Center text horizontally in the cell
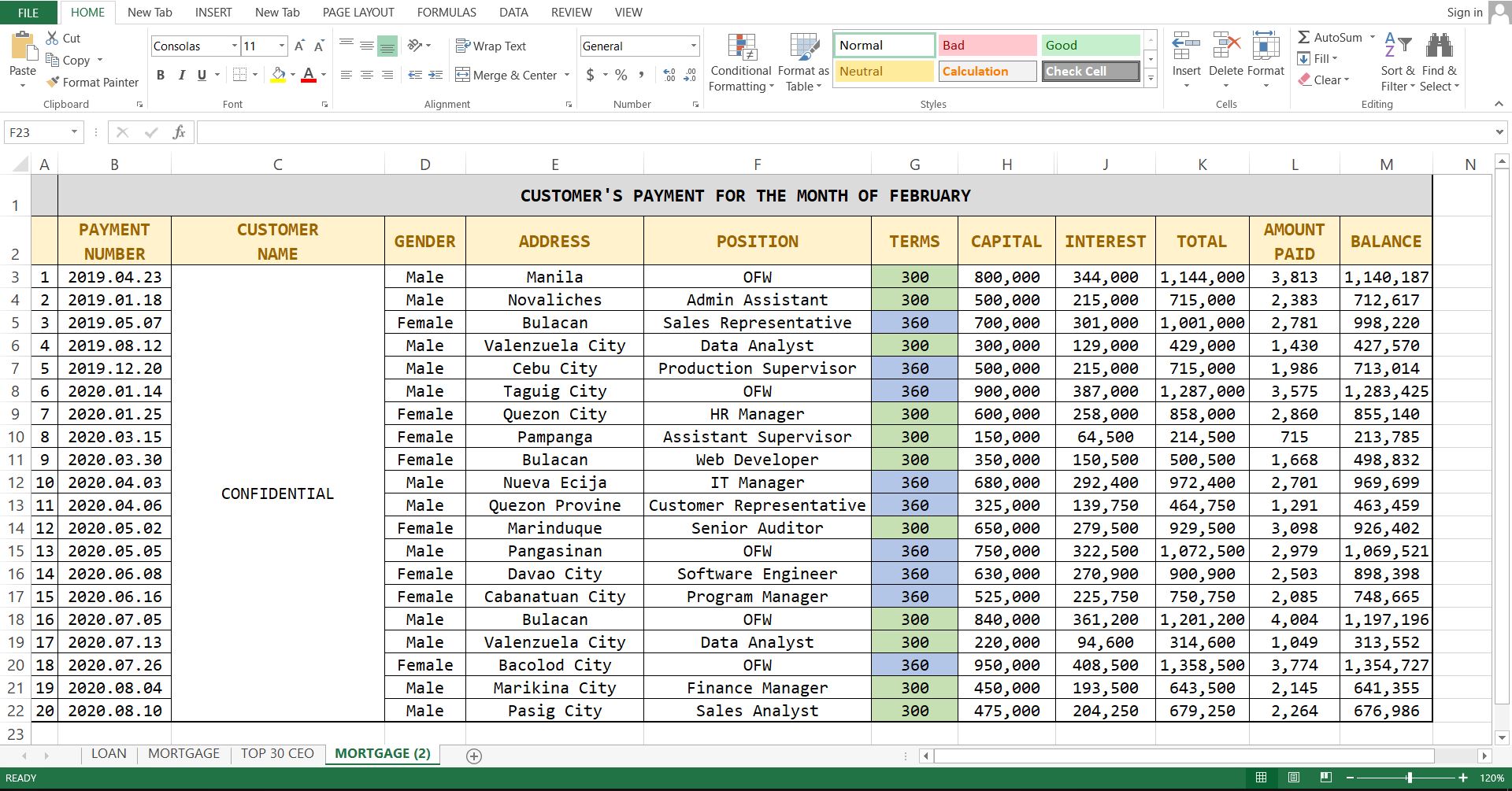This screenshot has height=791, width=1512. (x=367, y=75)
